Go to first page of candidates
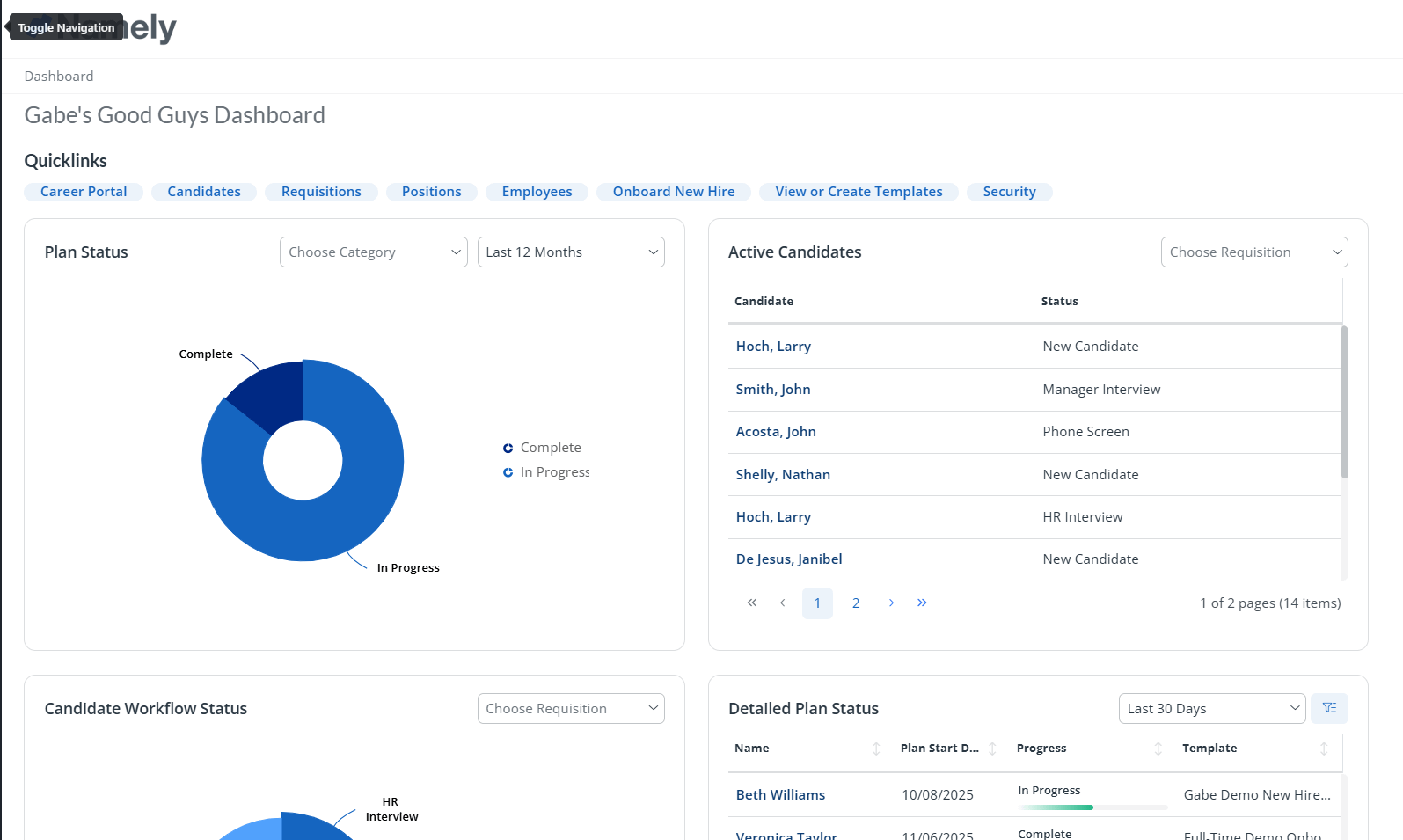Viewport: 1403px width, 840px height. pyautogui.click(x=751, y=603)
